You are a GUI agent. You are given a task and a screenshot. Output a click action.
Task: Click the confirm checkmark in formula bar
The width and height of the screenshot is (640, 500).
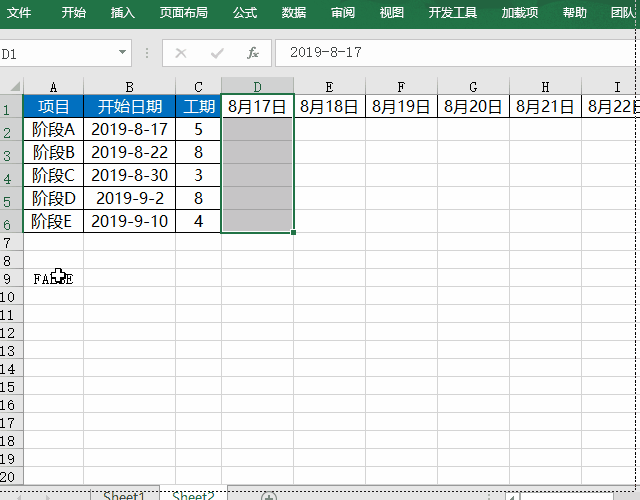pyautogui.click(x=217, y=53)
